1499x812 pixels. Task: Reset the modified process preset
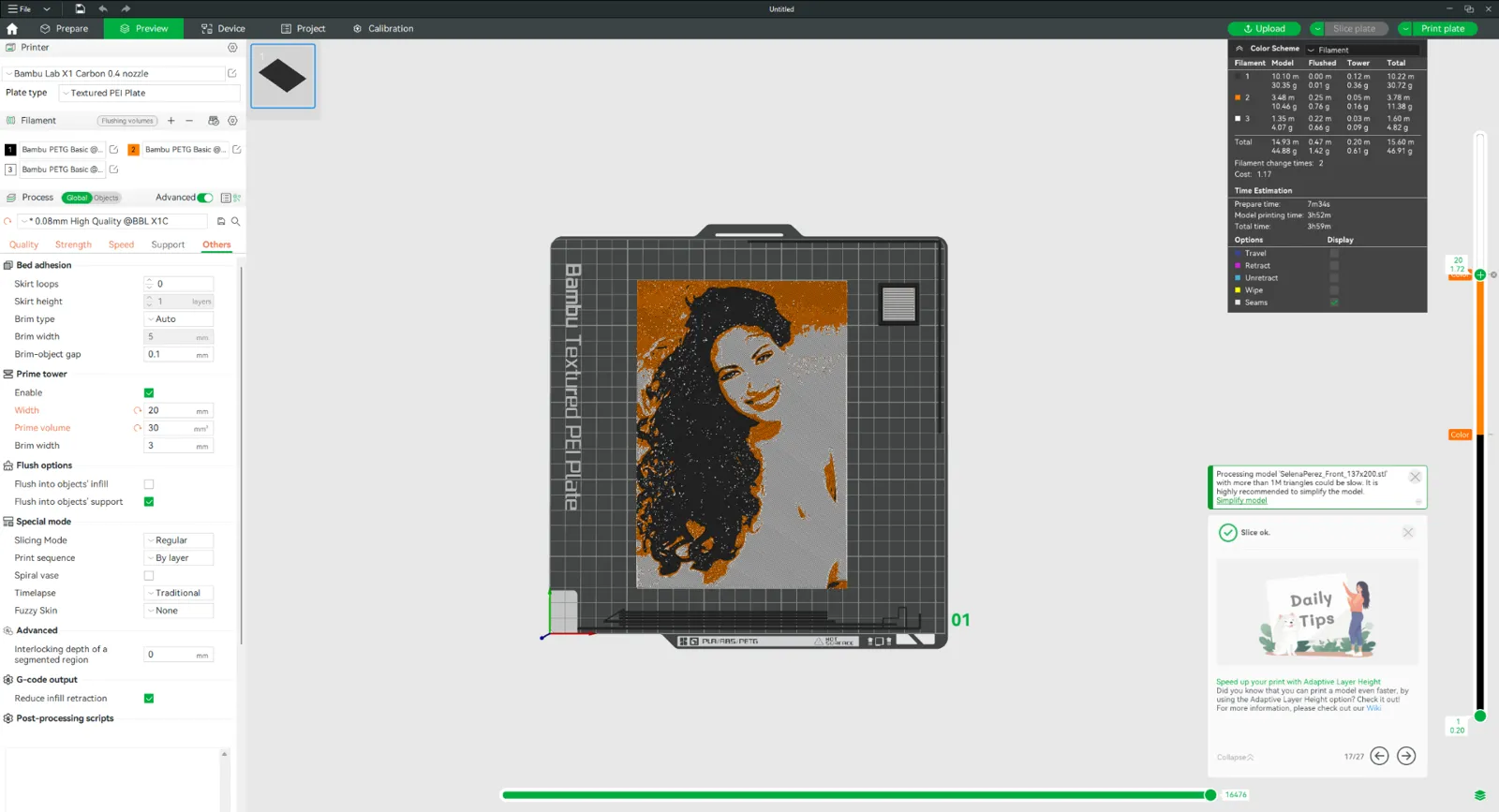point(8,222)
